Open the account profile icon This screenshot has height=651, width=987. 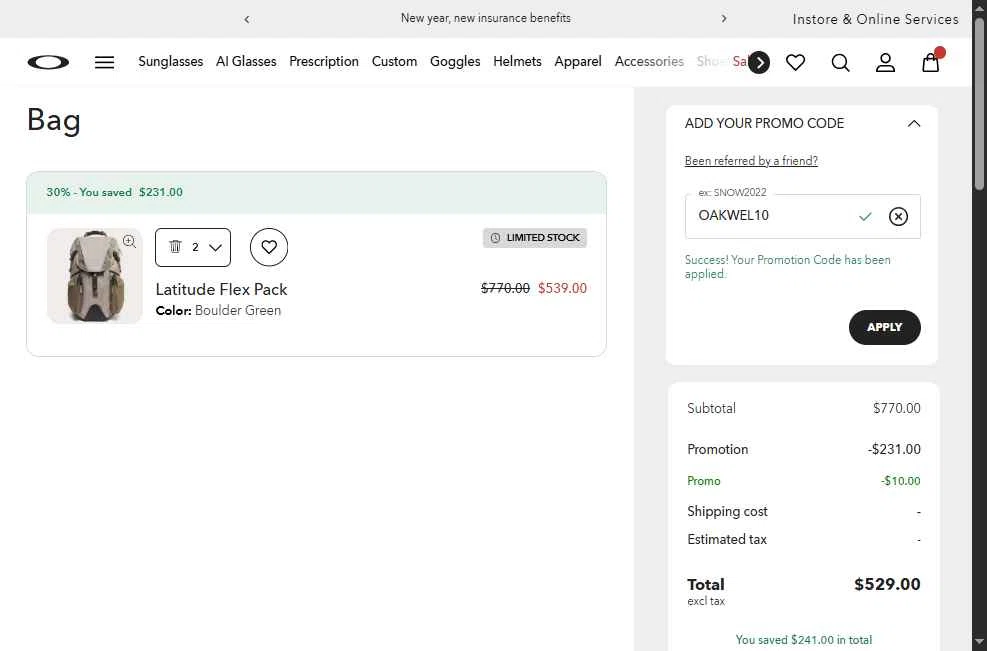[886, 62]
